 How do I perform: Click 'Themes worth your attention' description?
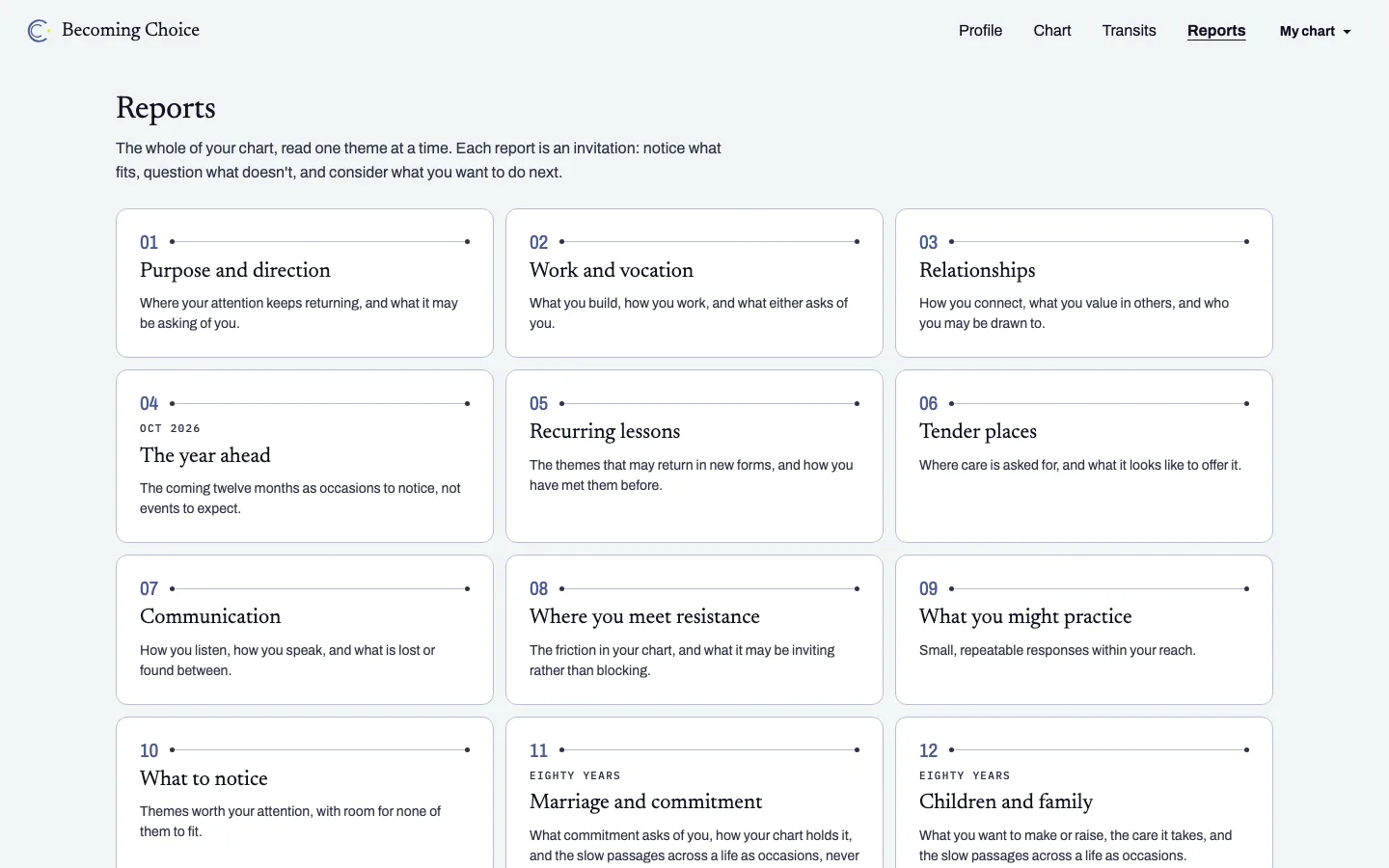click(290, 821)
